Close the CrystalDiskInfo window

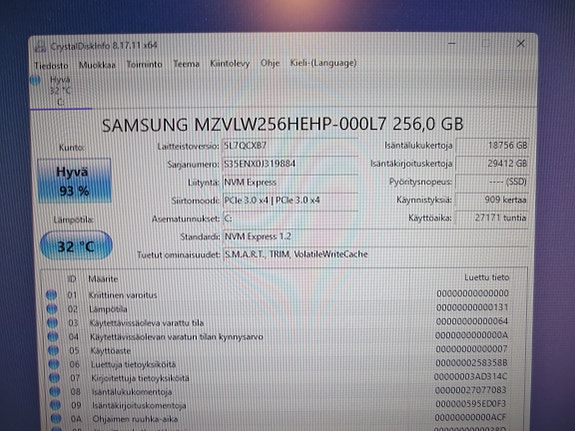pyautogui.click(x=520, y=44)
